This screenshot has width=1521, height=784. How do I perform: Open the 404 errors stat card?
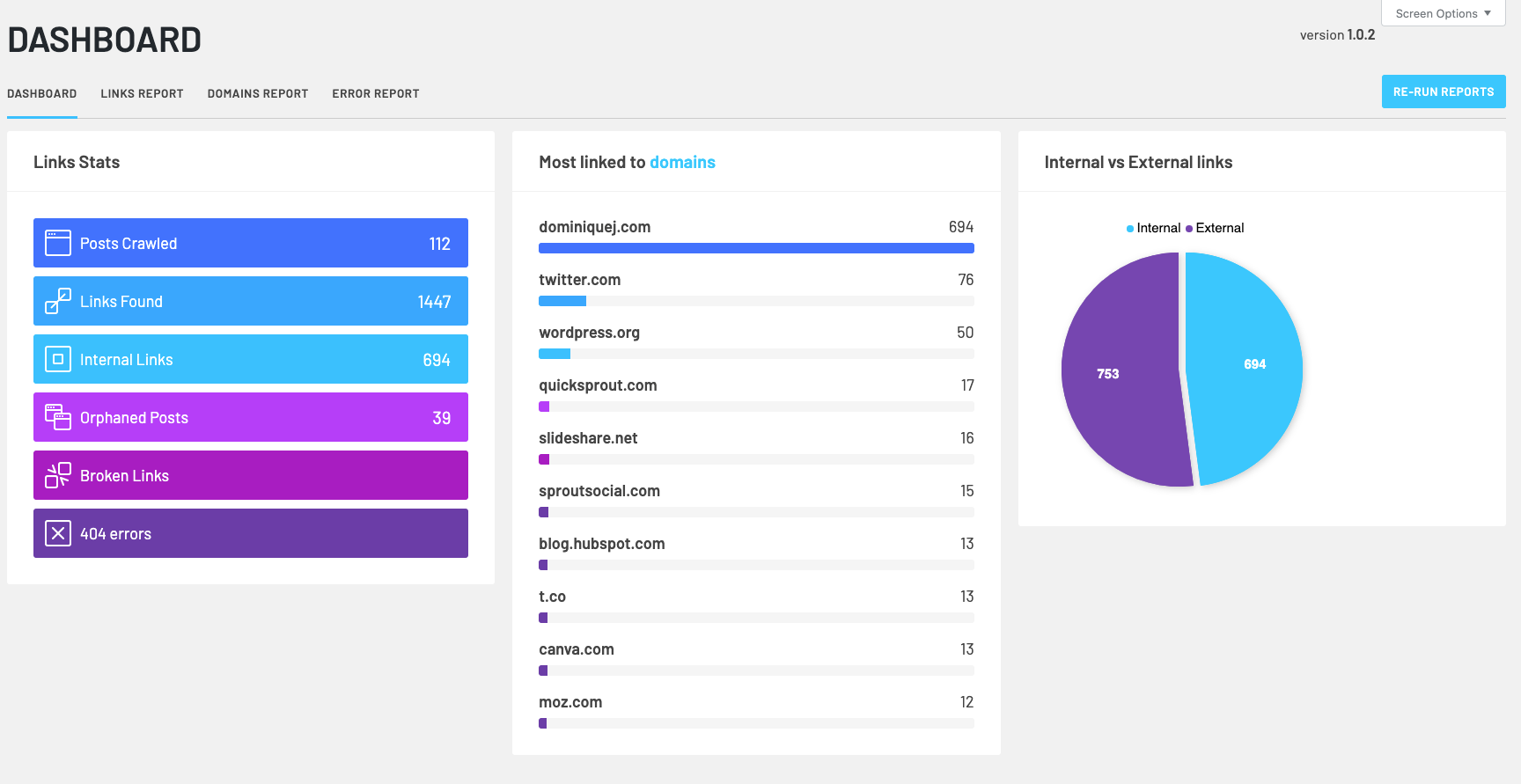(251, 533)
